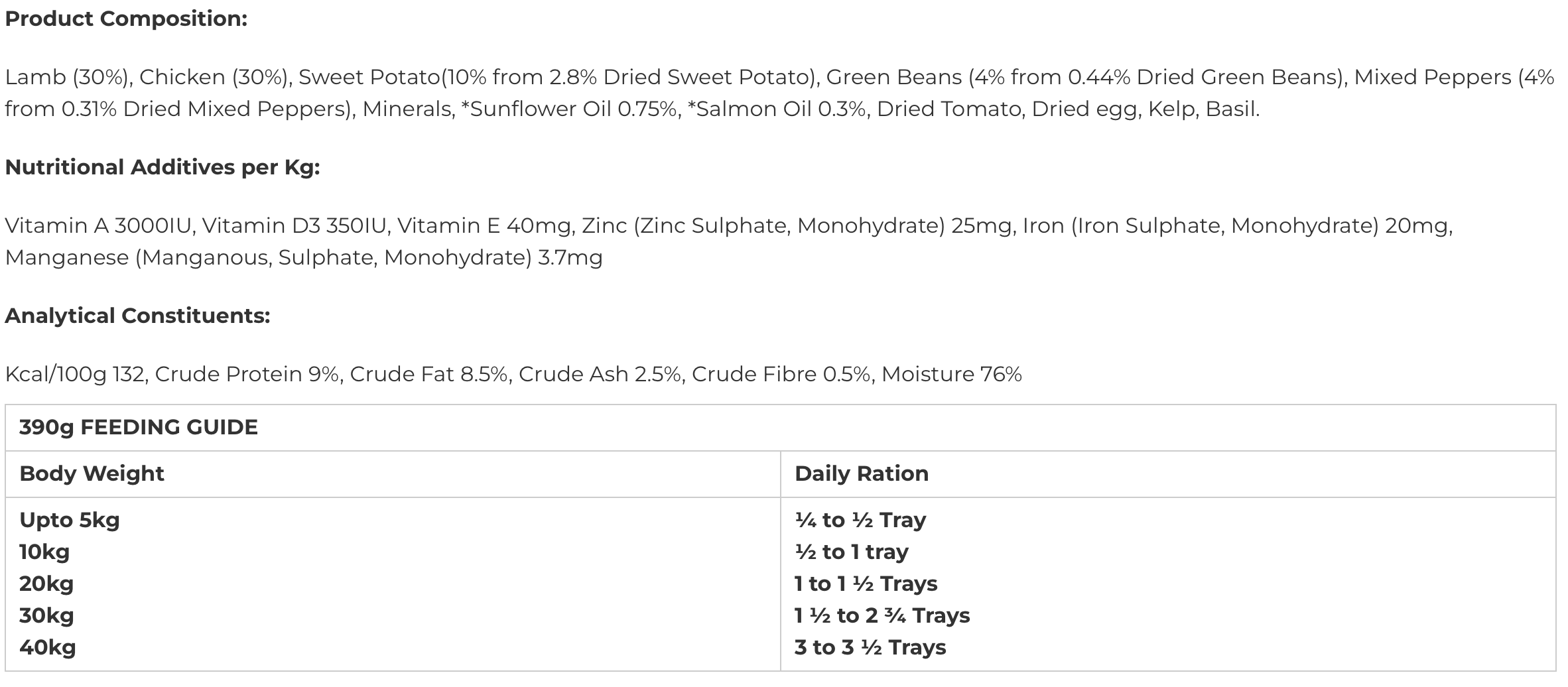The width and height of the screenshot is (1568, 687).
Task: Click the Upto 5kg row label
Action: (x=70, y=520)
